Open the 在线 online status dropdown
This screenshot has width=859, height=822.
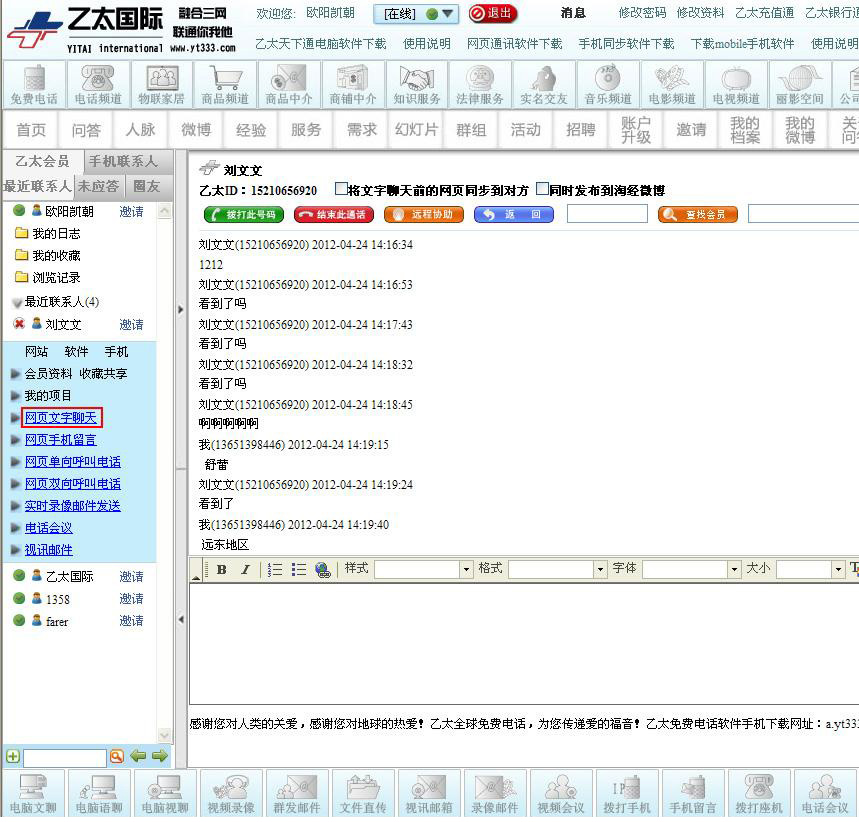416,14
